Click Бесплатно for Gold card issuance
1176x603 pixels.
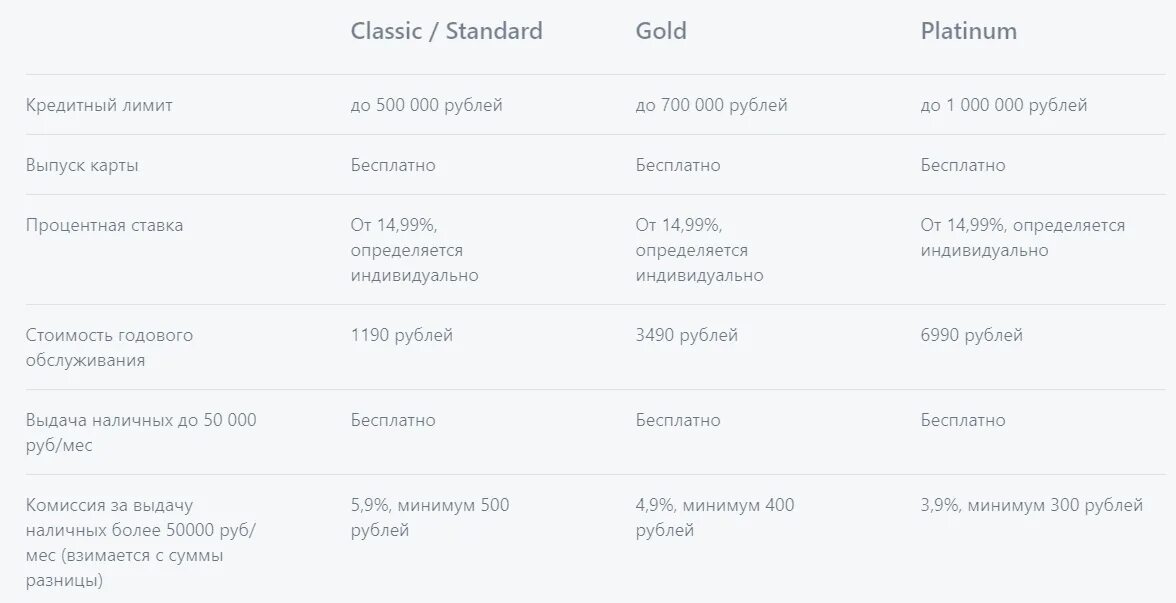coord(678,165)
